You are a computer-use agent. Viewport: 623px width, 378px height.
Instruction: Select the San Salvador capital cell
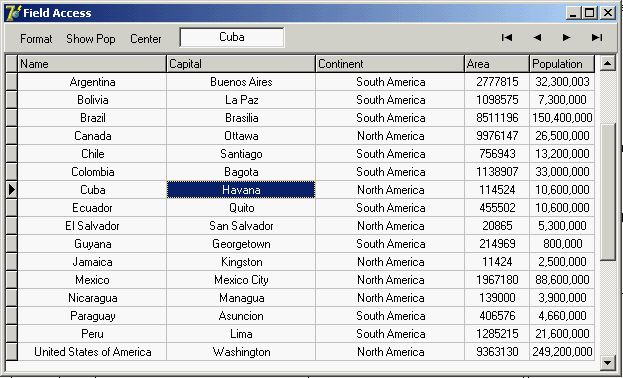[x=241, y=226]
